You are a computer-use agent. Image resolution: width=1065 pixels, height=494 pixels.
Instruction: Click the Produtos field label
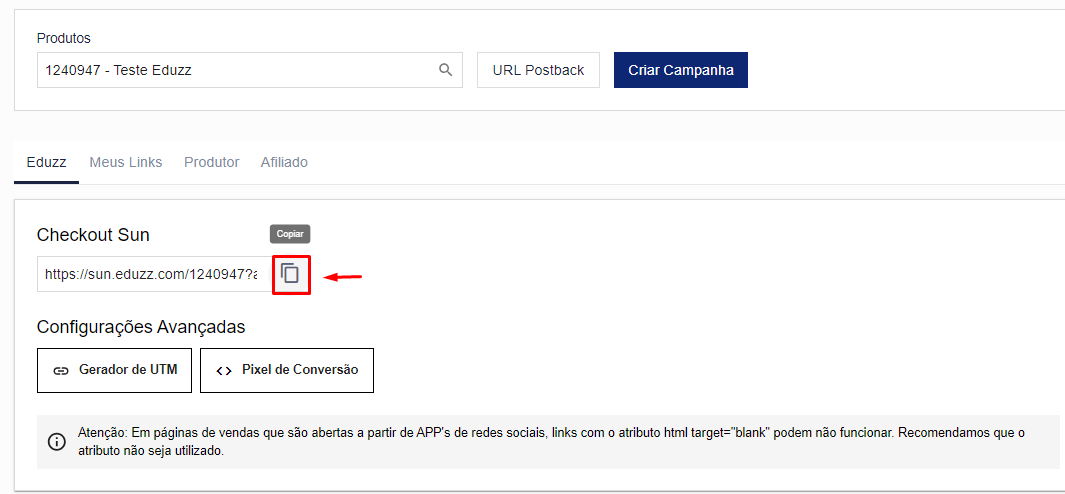point(64,38)
